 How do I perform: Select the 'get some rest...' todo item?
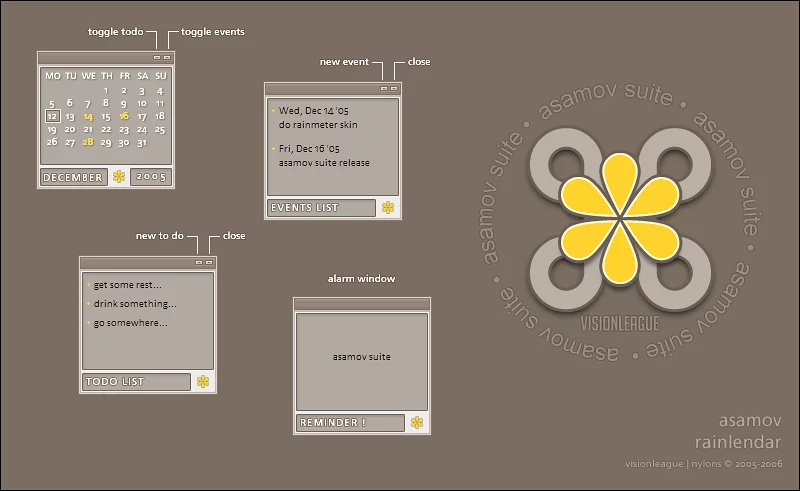click(127, 285)
